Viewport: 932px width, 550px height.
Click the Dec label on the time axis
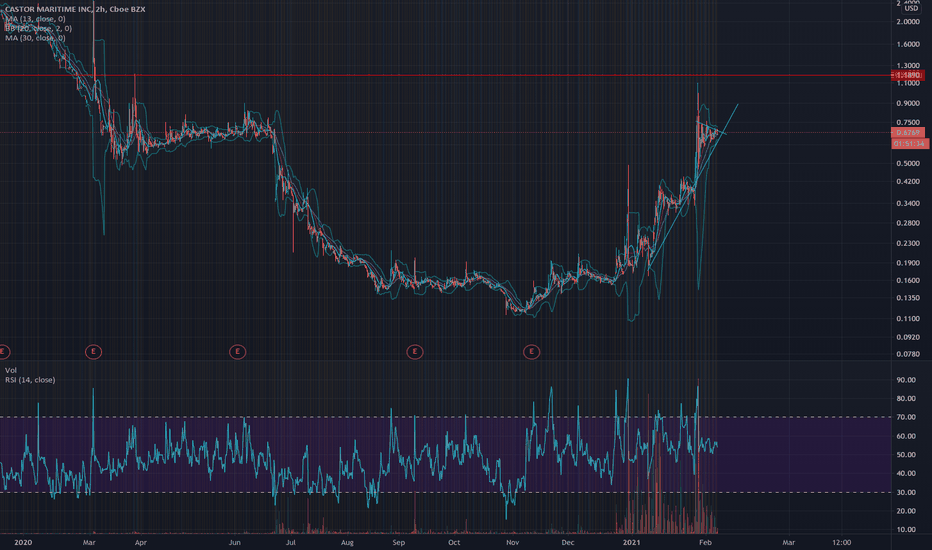(568, 542)
